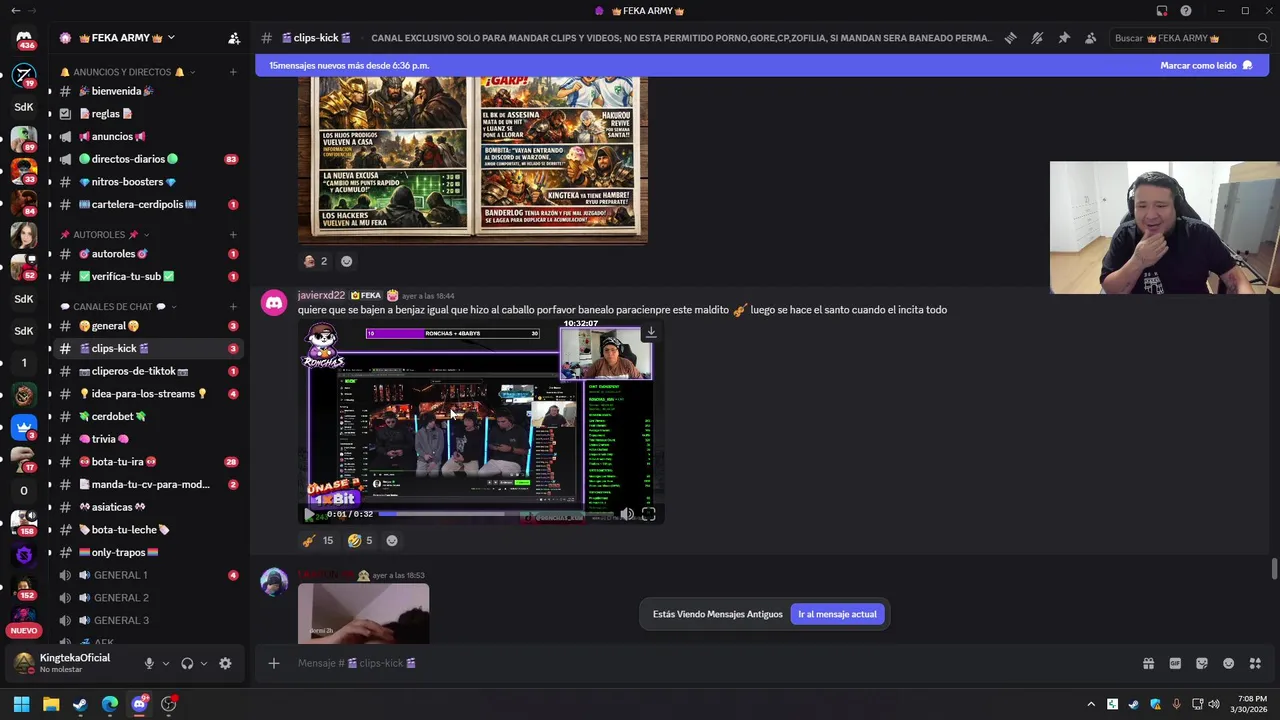Open clipers-de-tiktok channel
Screen dimensions: 1280x720
tap(147, 371)
